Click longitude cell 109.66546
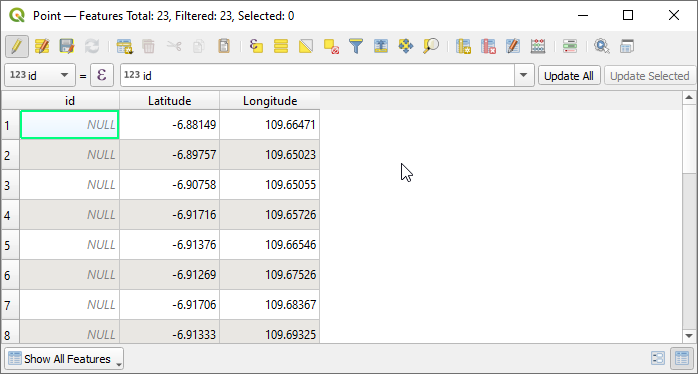Viewport: 698px width, 374px height. (269, 245)
